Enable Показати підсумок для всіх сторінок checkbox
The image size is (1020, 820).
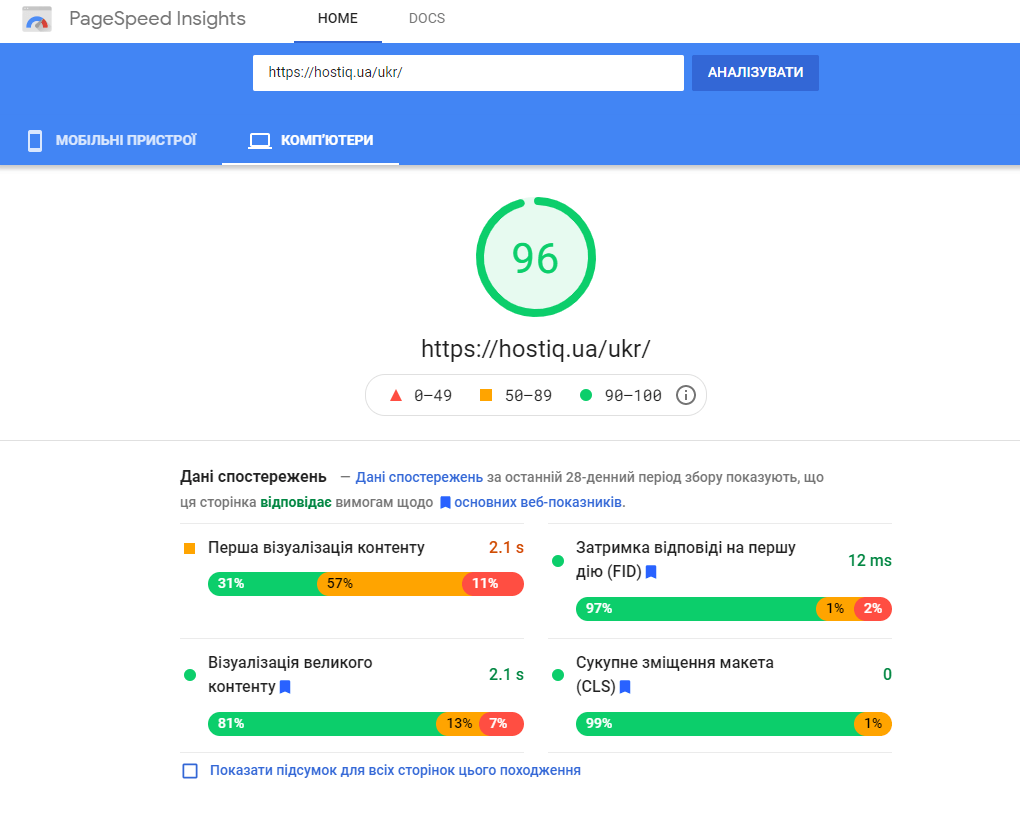coord(190,771)
